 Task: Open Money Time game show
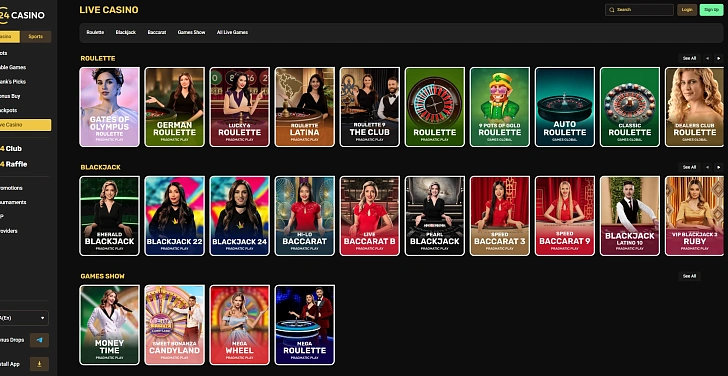[x=110, y=325]
